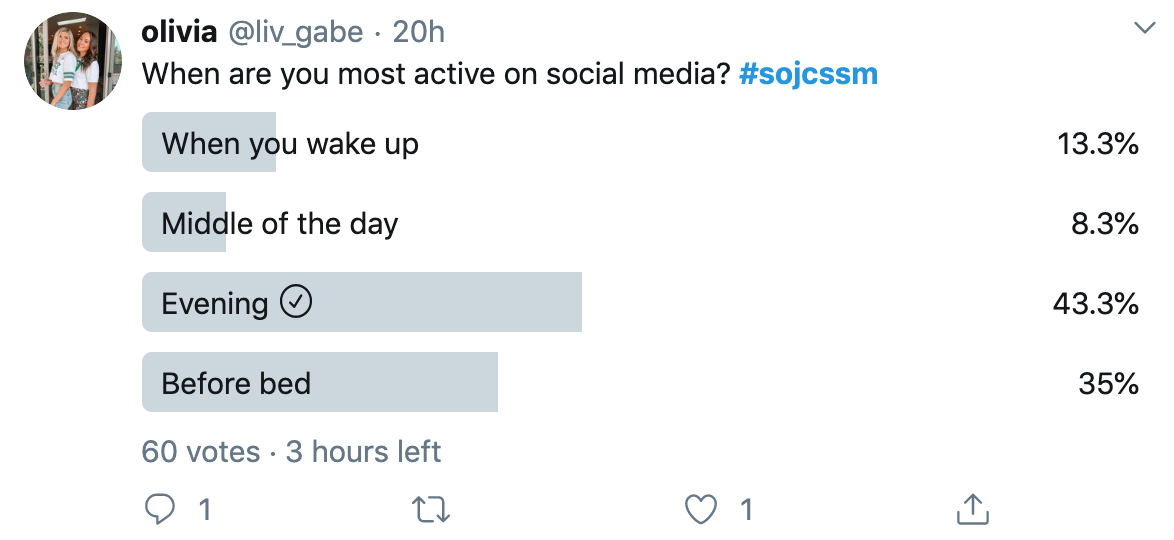Open the share tweet icon
1174x540 pixels.
971,510
